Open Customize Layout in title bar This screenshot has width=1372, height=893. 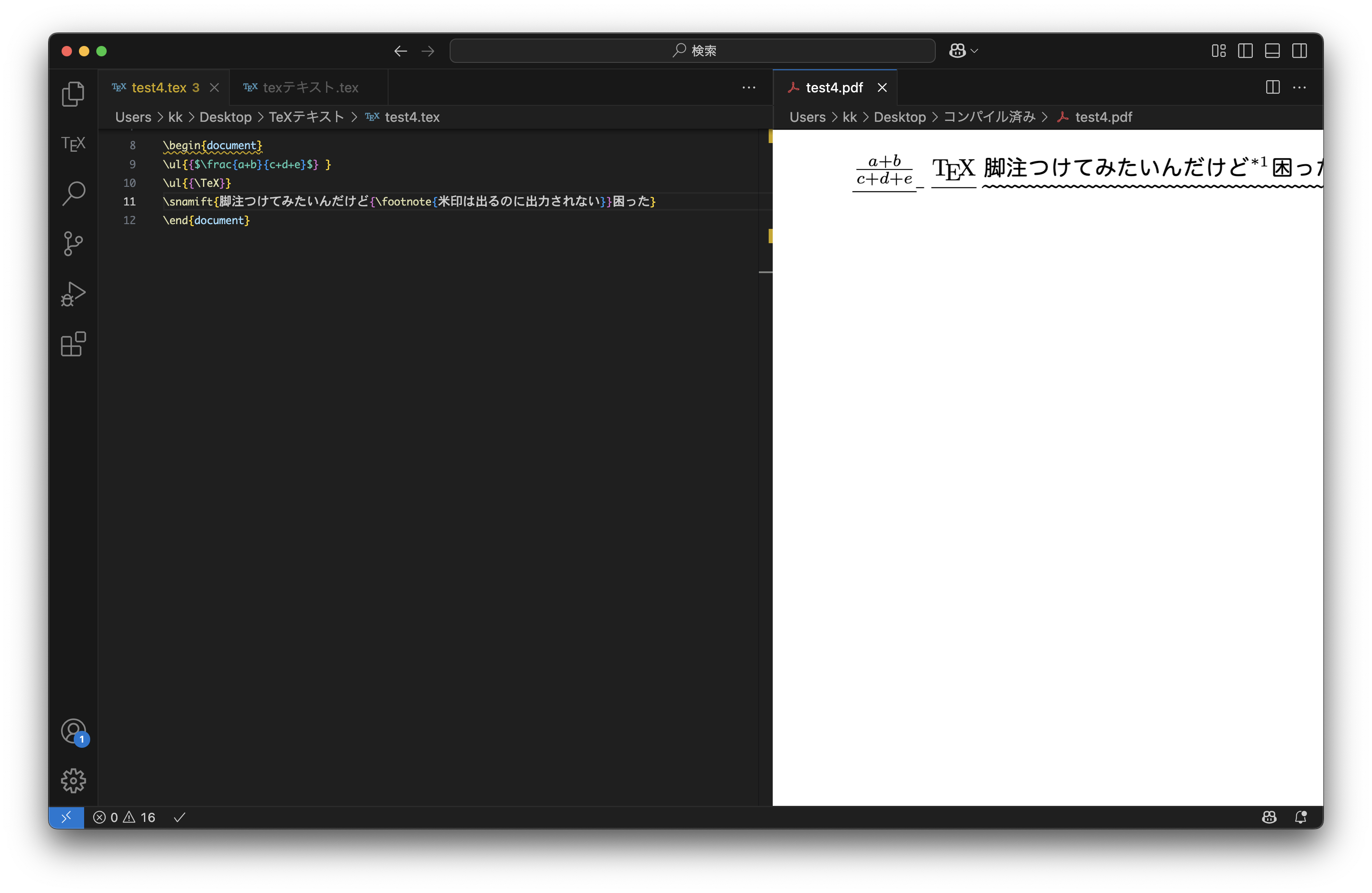1218,51
